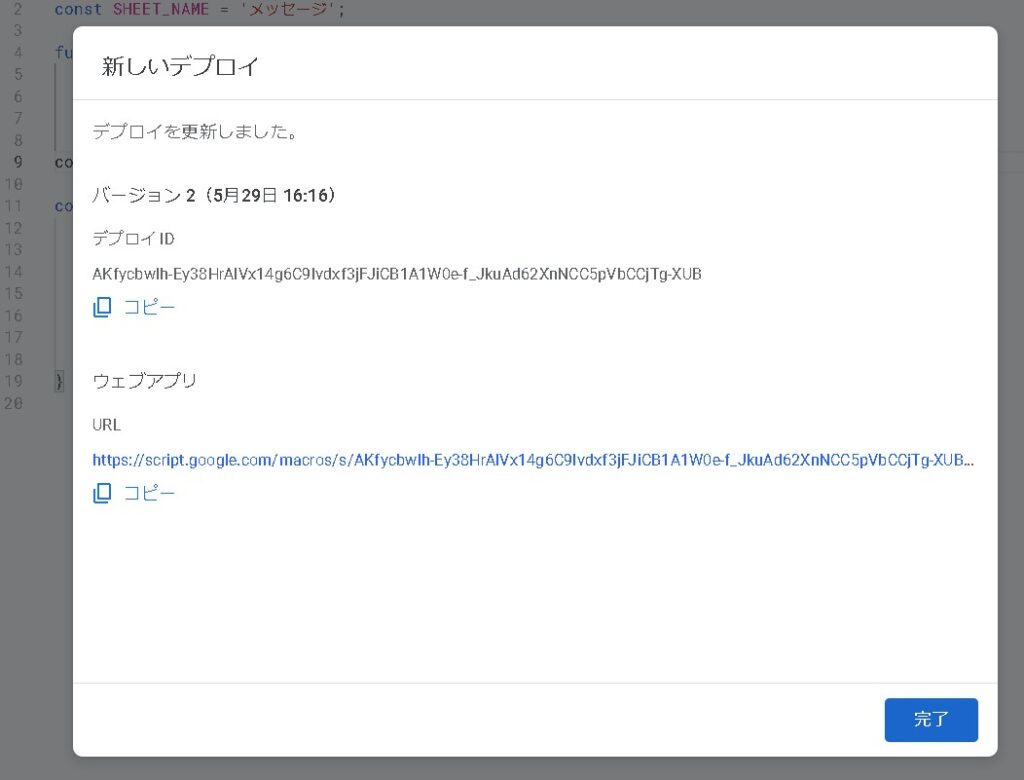Image resolution: width=1024 pixels, height=780 pixels.
Task: Click line number 19 in the editor gutter
Action: point(14,381)
